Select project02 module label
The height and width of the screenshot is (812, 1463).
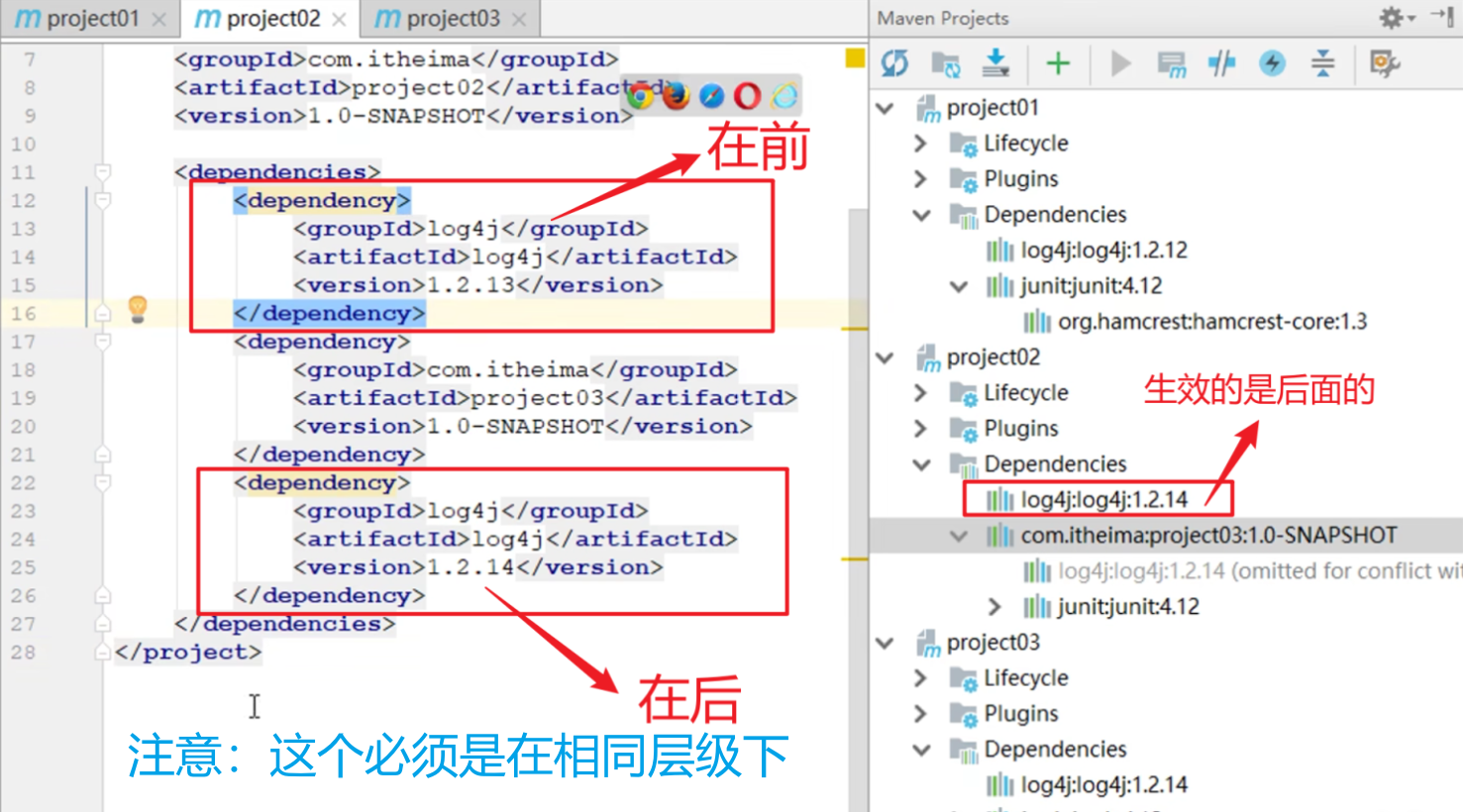993,357
